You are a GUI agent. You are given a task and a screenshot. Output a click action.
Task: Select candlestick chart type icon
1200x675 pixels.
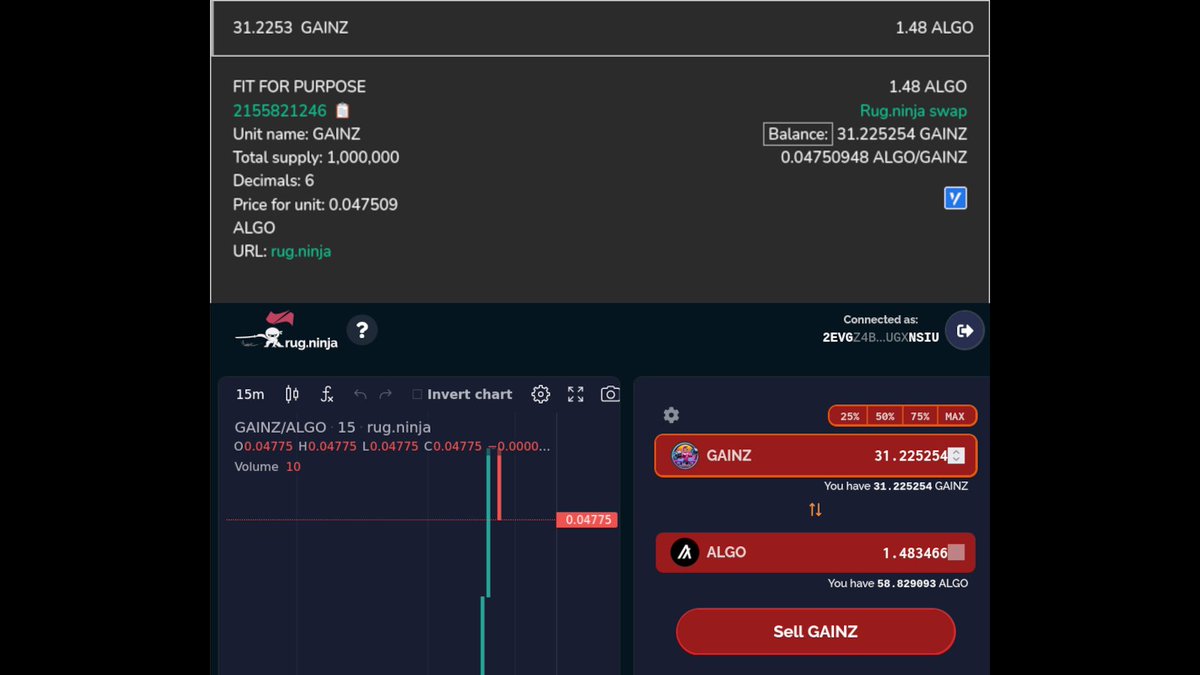(x=292, y=394)
